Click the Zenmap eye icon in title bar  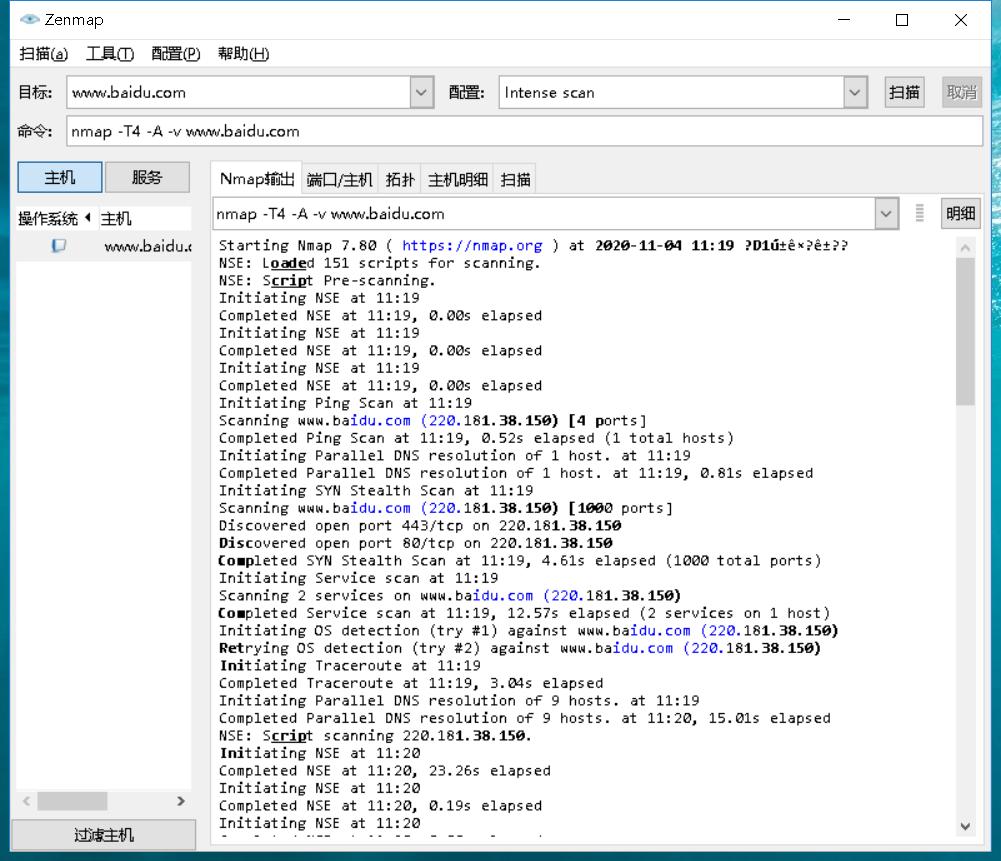pos(29,19)
